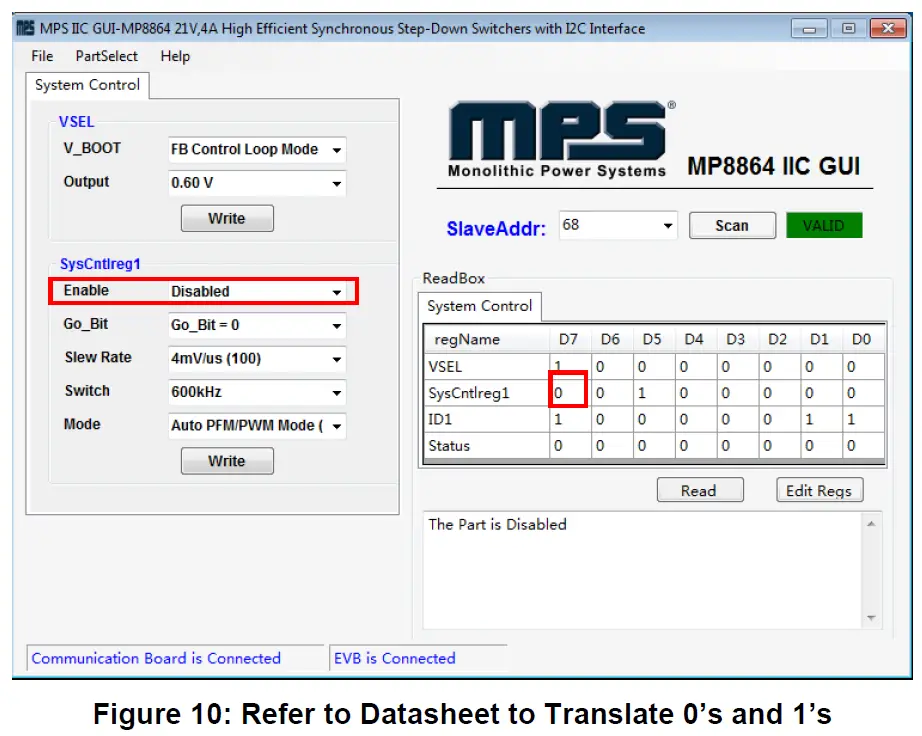Screen dimensions: 922x736
Task: Click the Status row name cell
Action: [x=487, y=446]
